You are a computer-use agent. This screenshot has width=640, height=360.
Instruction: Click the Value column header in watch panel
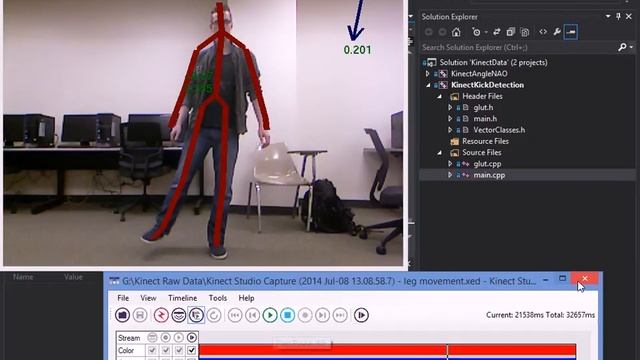point(73,277)
